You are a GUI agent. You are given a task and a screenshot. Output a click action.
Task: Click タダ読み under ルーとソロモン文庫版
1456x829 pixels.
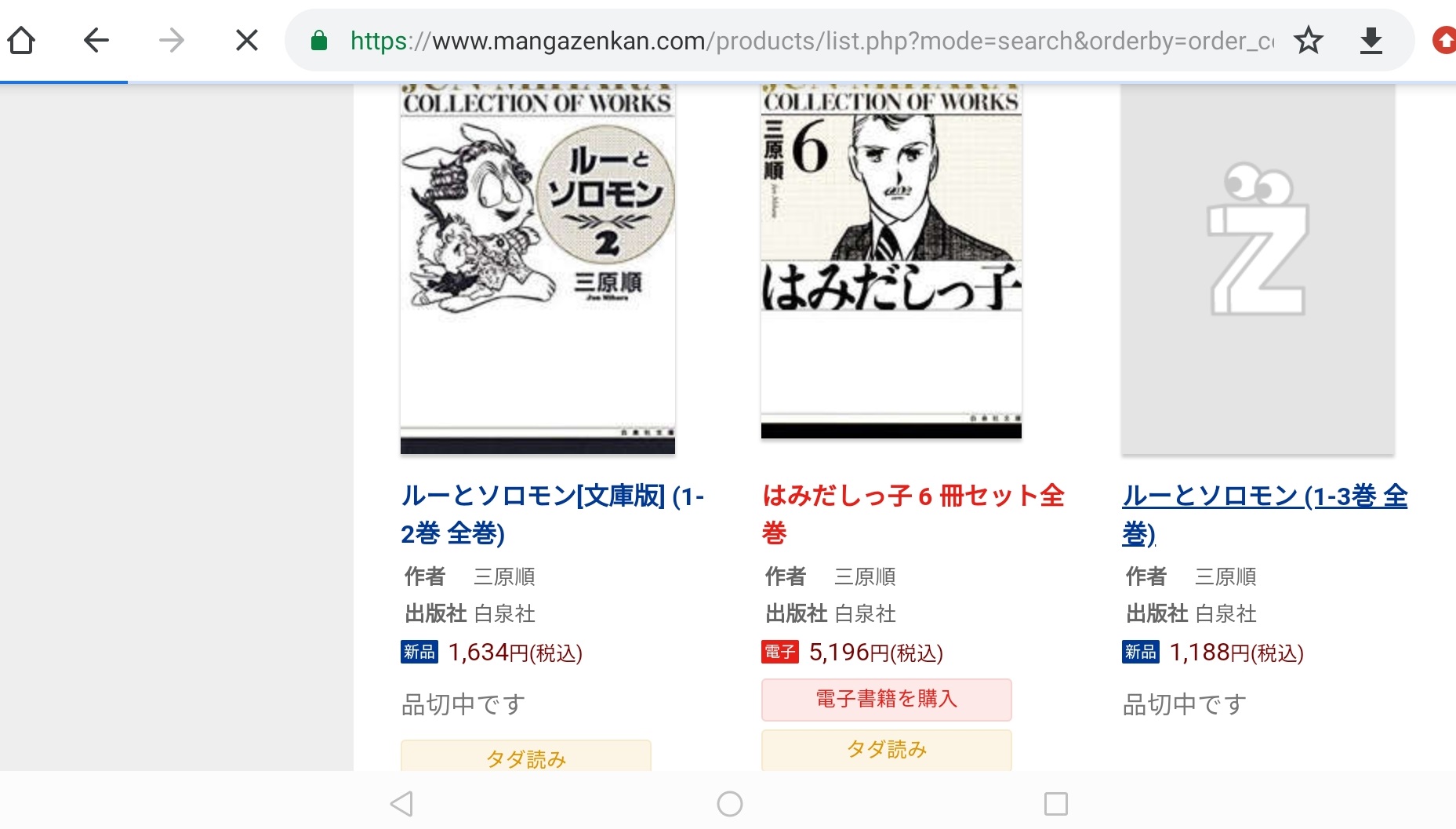[x=526, y=756]
